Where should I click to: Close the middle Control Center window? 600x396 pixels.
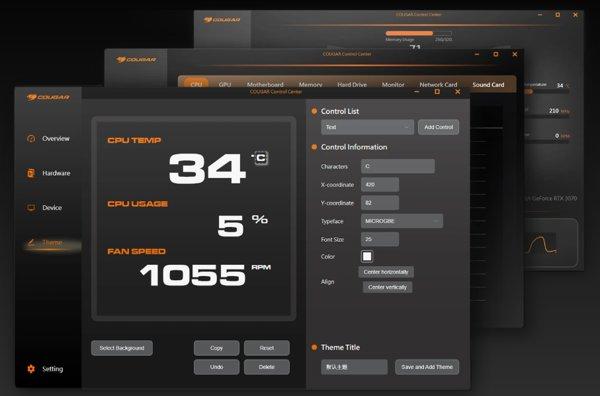click(515, 54)
